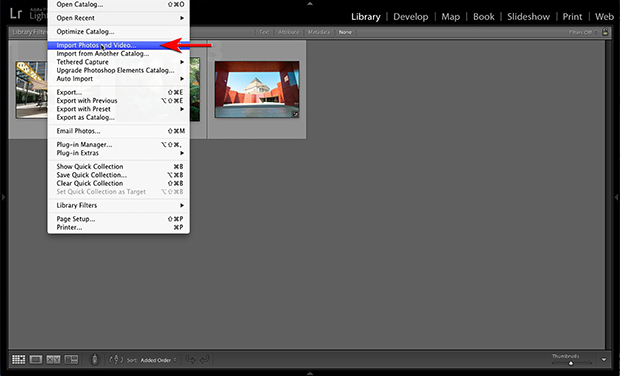
Task: Rotate photo counter-clockwise icon
Action: 190,360
